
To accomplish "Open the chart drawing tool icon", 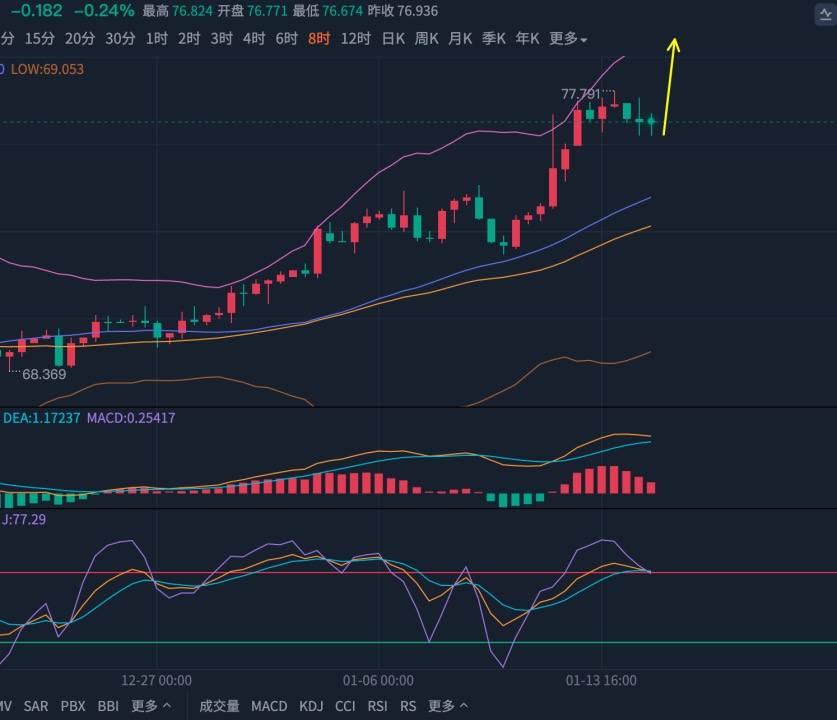I will [x=825, y=14].
